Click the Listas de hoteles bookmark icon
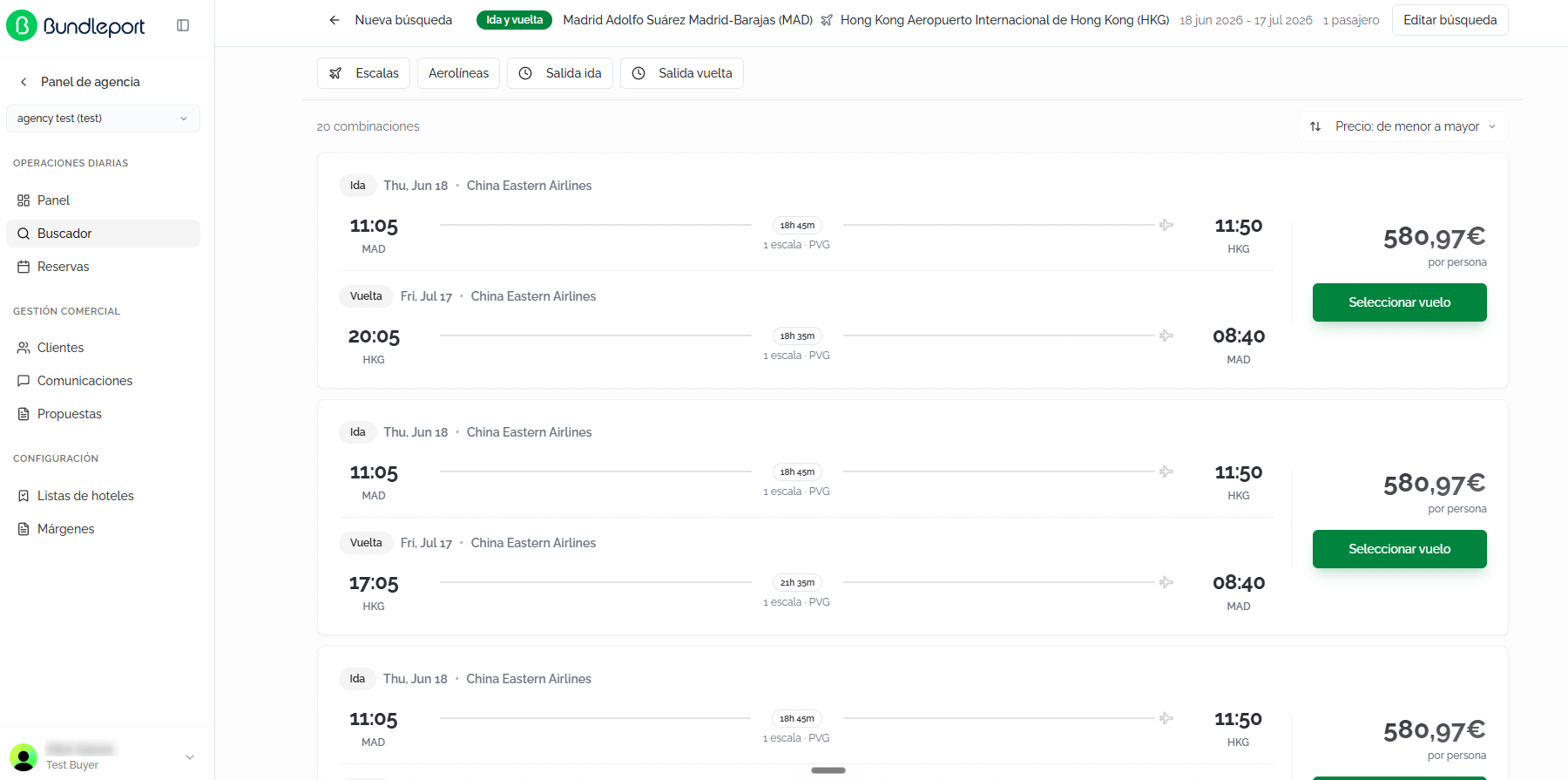Viewport: 1568px width, 780px height. pos(24,496)
